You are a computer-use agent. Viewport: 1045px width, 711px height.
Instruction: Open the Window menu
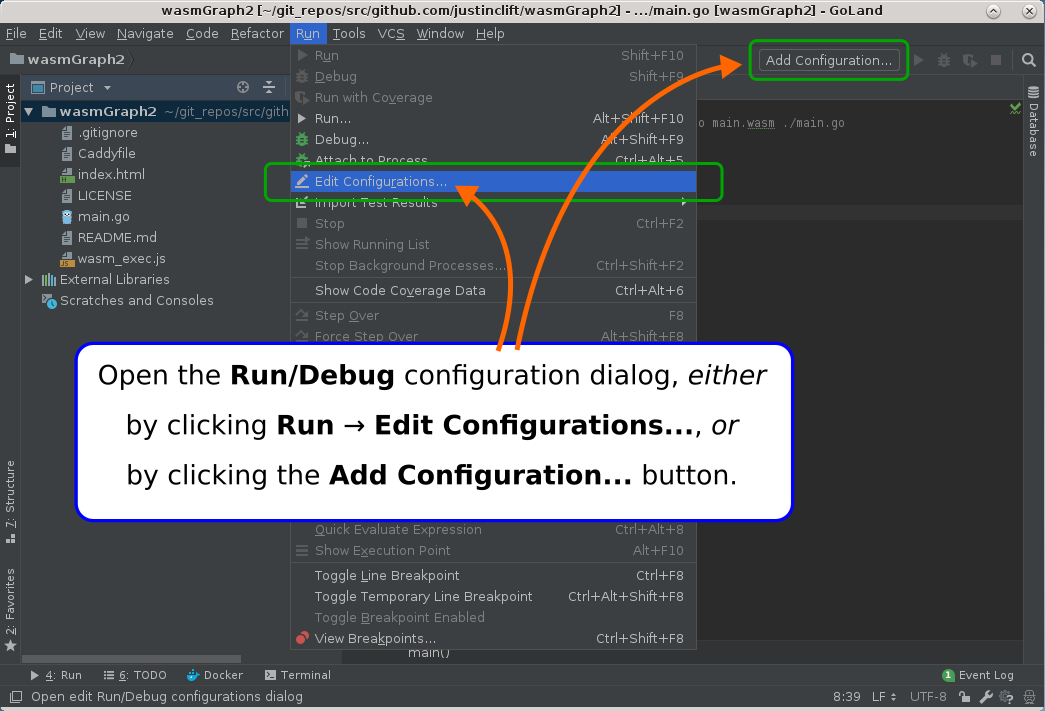[x=440, y=33]
